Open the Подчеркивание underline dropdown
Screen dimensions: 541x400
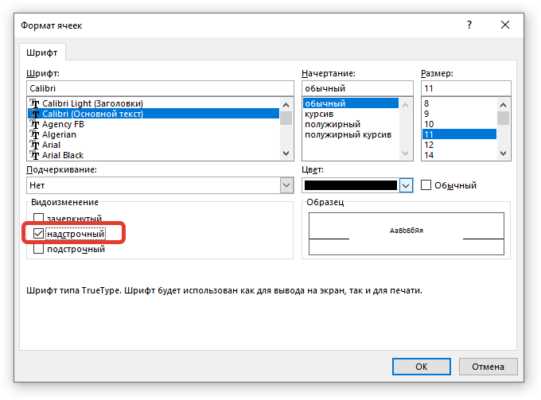point(160,185)
